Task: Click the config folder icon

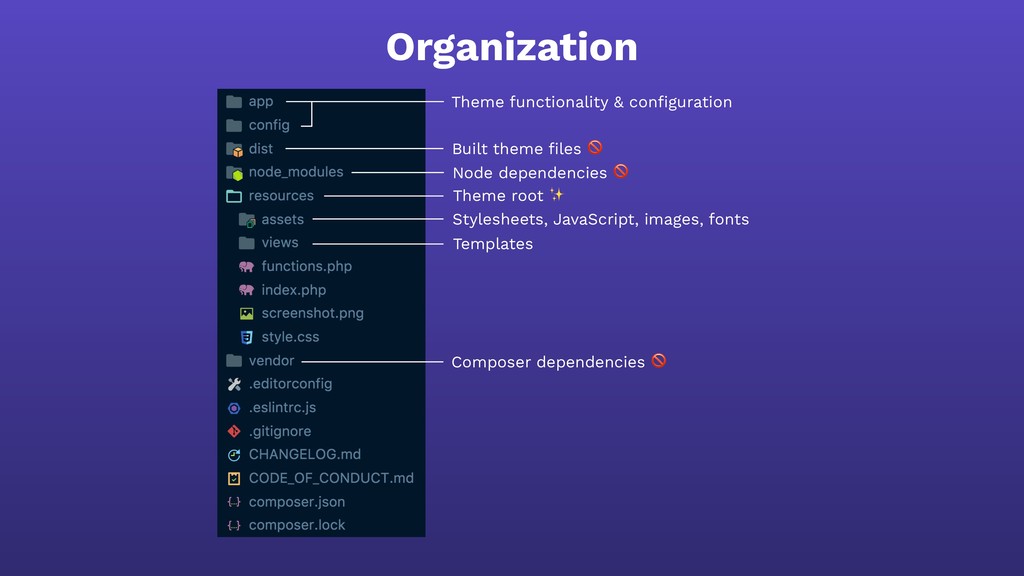Action: (234, 125)
